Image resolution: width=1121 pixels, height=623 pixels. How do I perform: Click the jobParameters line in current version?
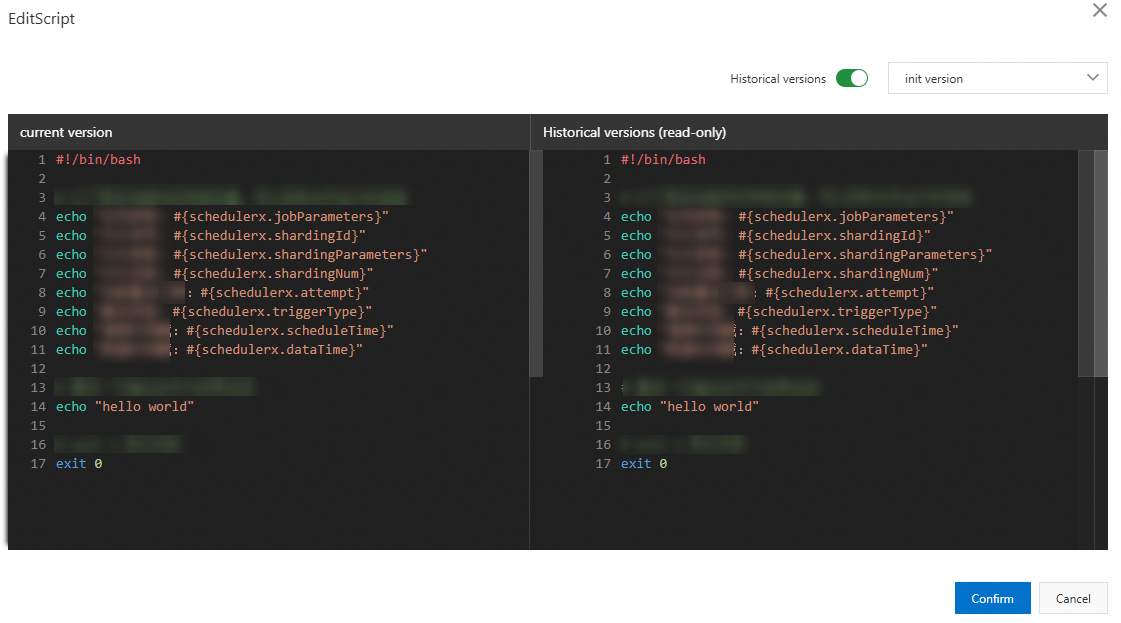[222, 216]
